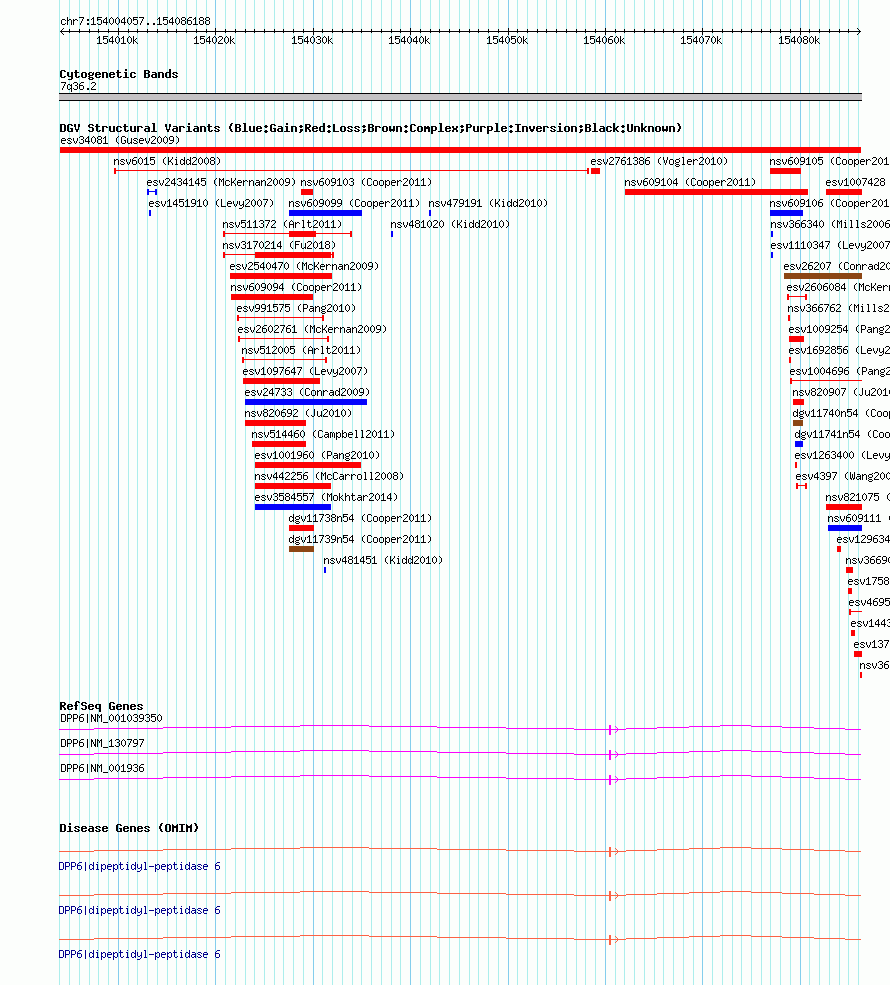Click esv26207 Conrad variant label
Screen dimensions: 890x985
point(837,266)
